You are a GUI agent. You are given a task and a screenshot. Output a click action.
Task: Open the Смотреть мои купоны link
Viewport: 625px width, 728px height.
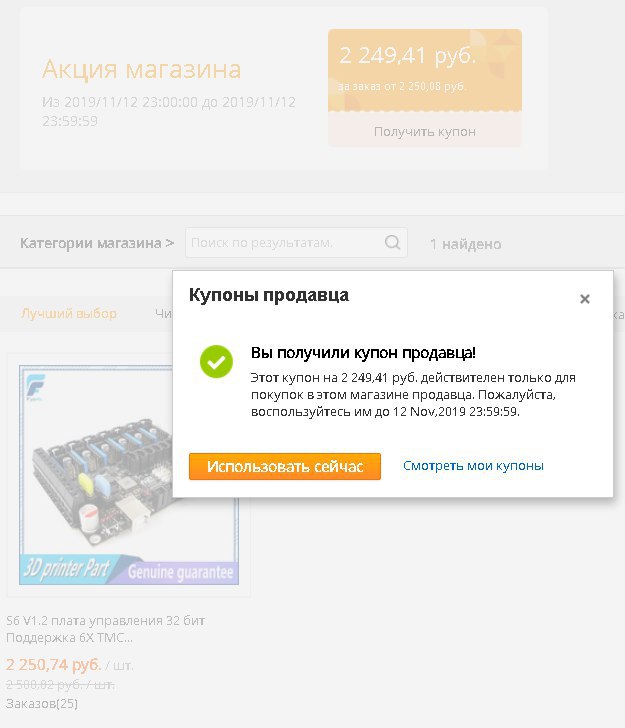(x=473, y=466)
